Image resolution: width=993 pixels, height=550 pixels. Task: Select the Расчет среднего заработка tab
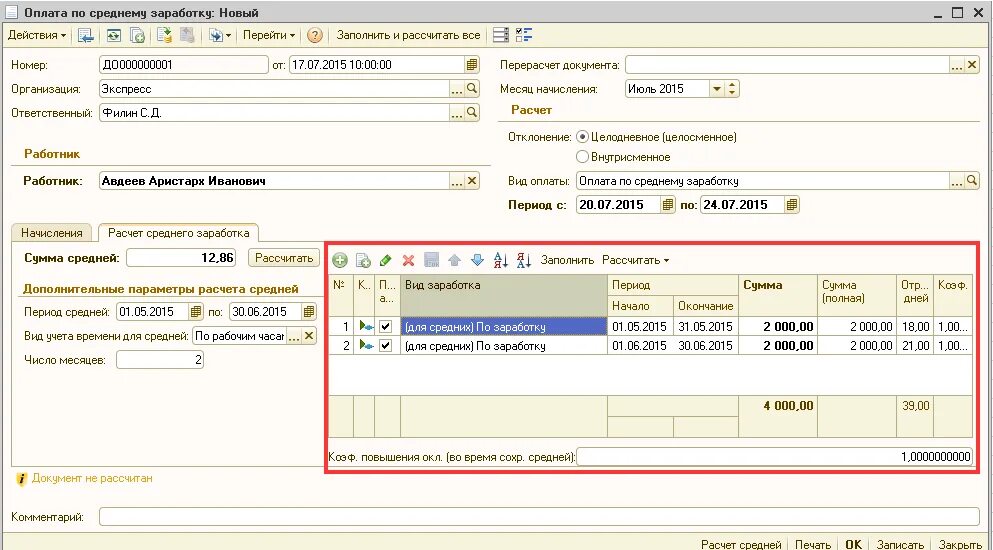179,233
